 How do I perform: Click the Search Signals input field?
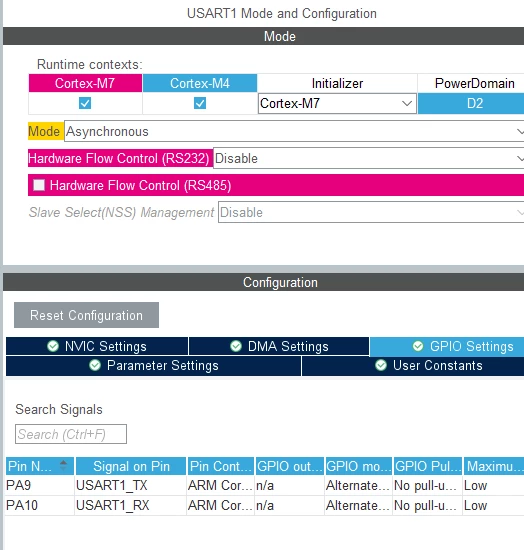tap(71, 434)
